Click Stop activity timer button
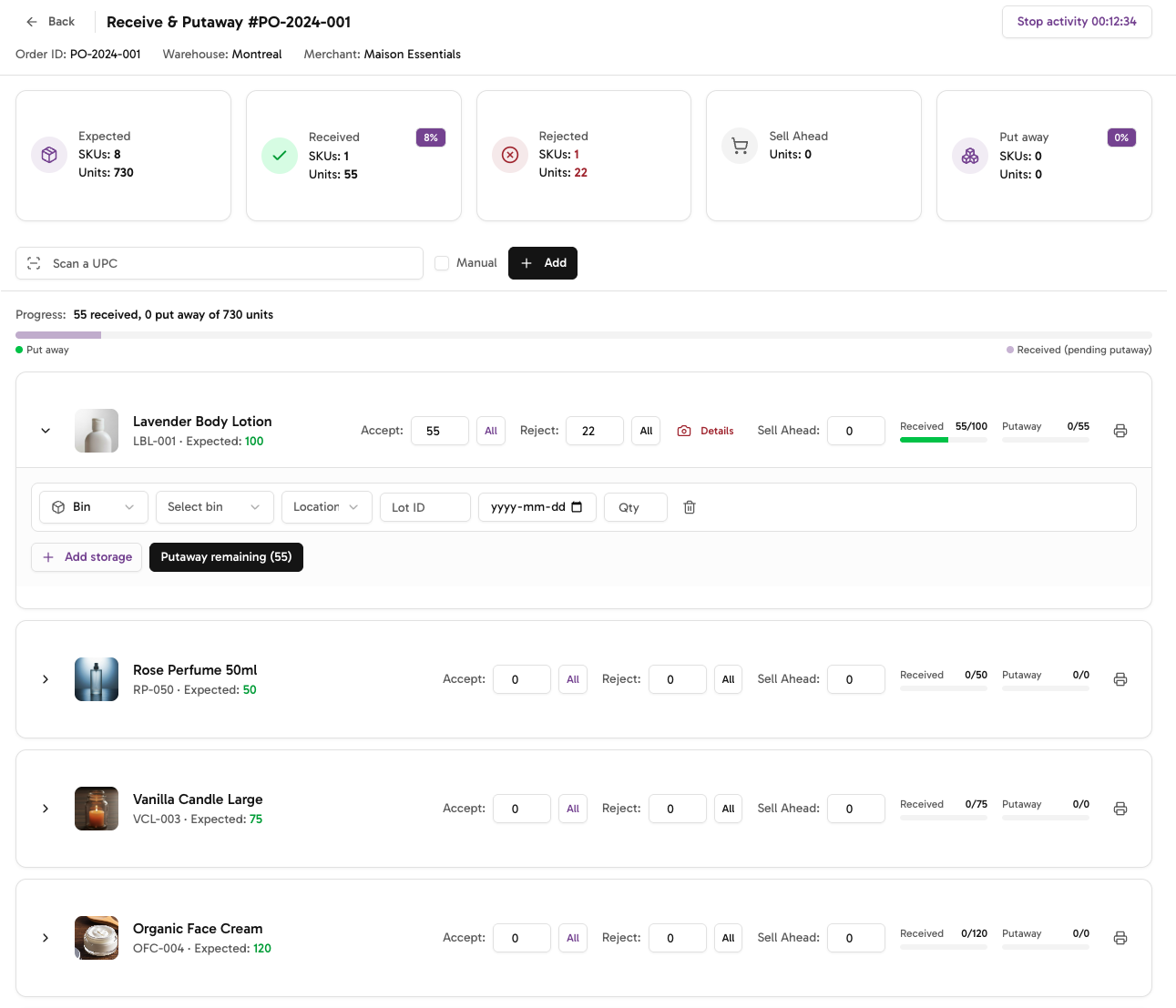 pos(1077,22)
